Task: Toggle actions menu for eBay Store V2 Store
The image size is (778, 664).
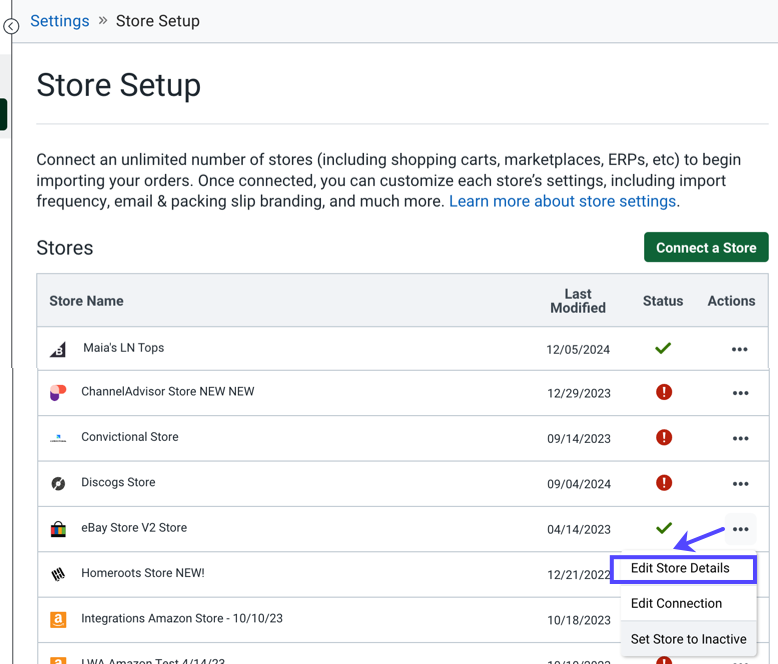Action: (740, 529)
